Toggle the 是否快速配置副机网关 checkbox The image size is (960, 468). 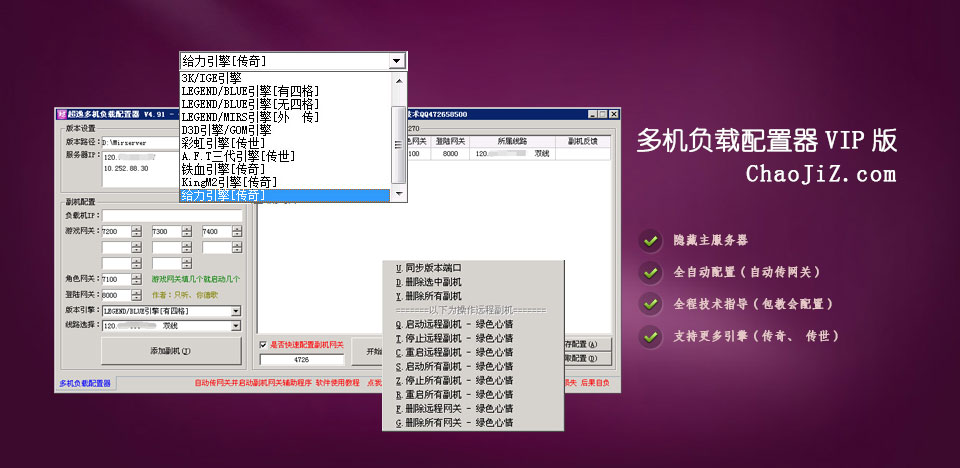[x=263, y=345]
